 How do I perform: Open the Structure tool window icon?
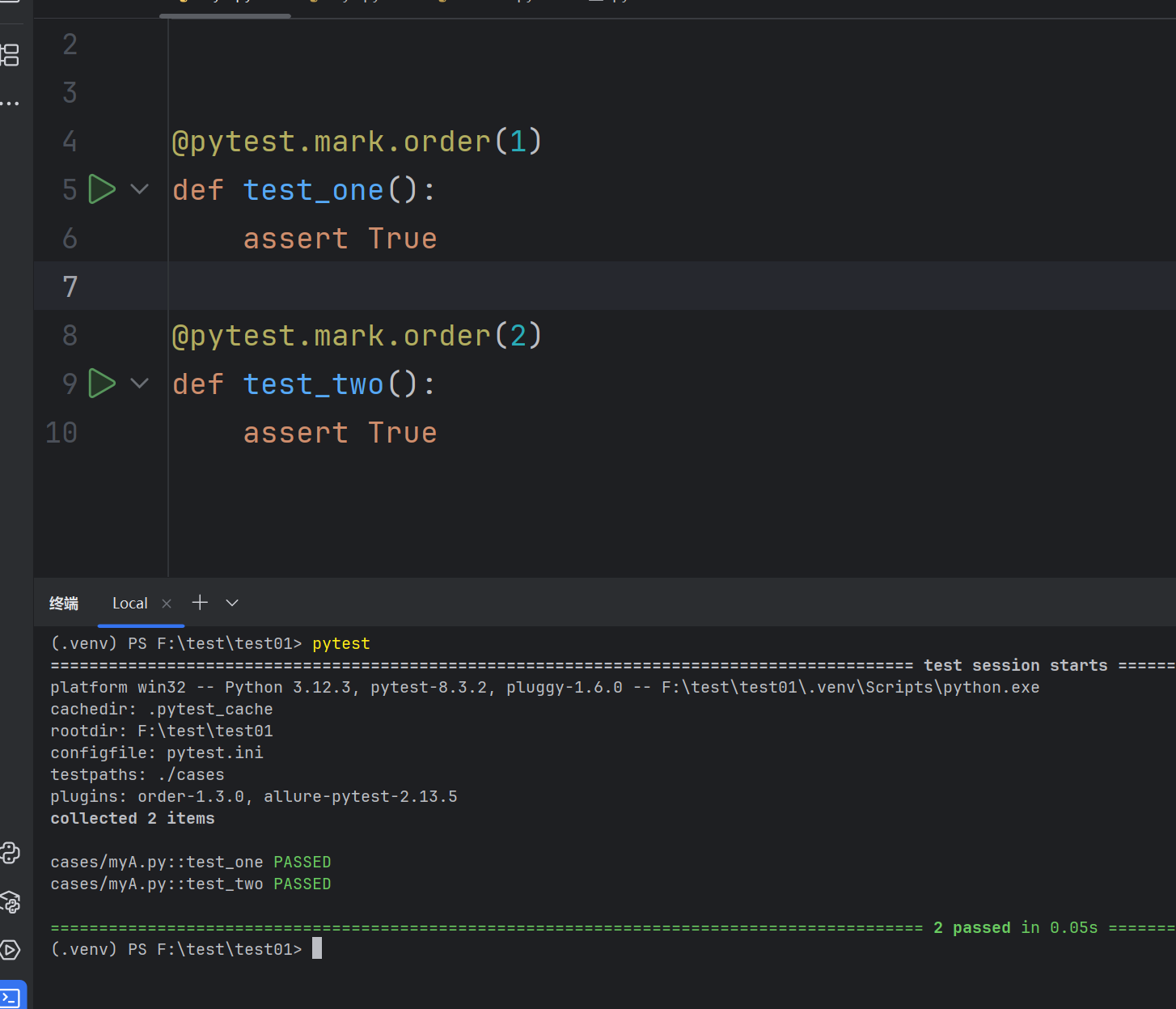[10, 55]
